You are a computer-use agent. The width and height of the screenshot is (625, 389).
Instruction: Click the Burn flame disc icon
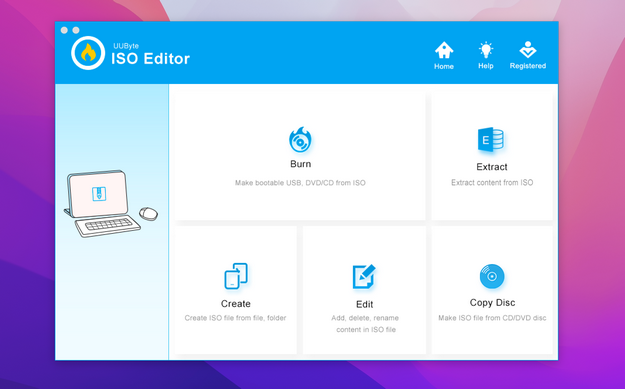[x=300, y=139]
